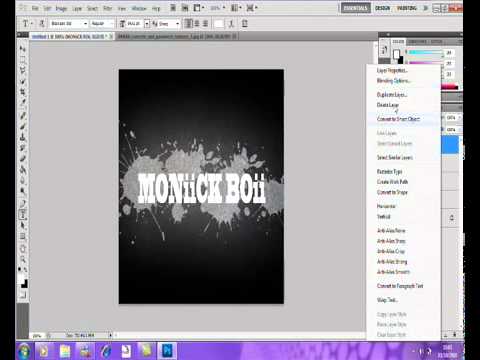This screenshot has width=480, height=360.
Task: Select the Crop tool
Action: [22, 92]
